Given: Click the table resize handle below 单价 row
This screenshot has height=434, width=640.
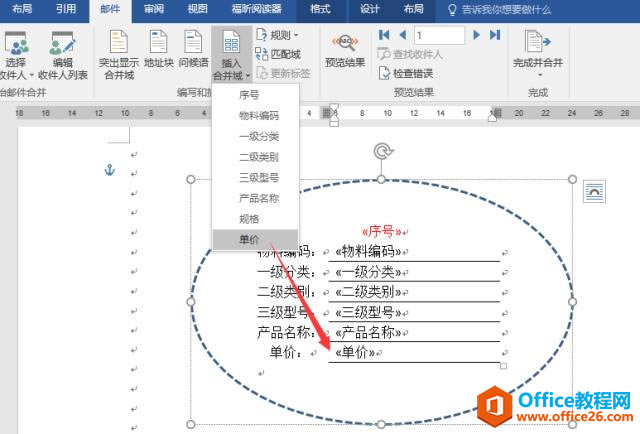Looking at the screenshot, I should click(503, 366).
